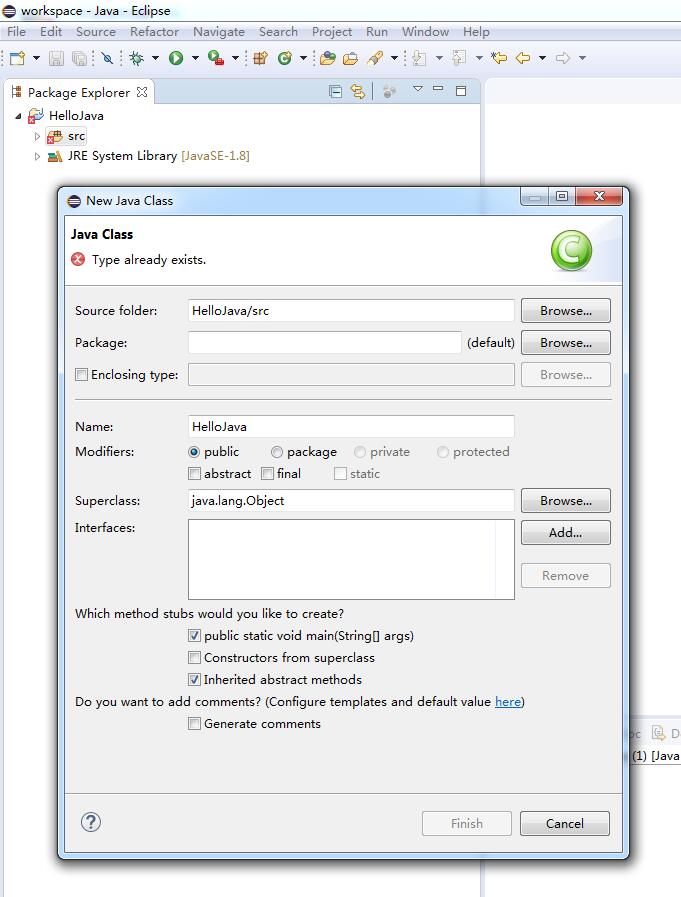Click the Skip All Breakpoints icon
Screen dimensions: 681x897
(107, 58)
